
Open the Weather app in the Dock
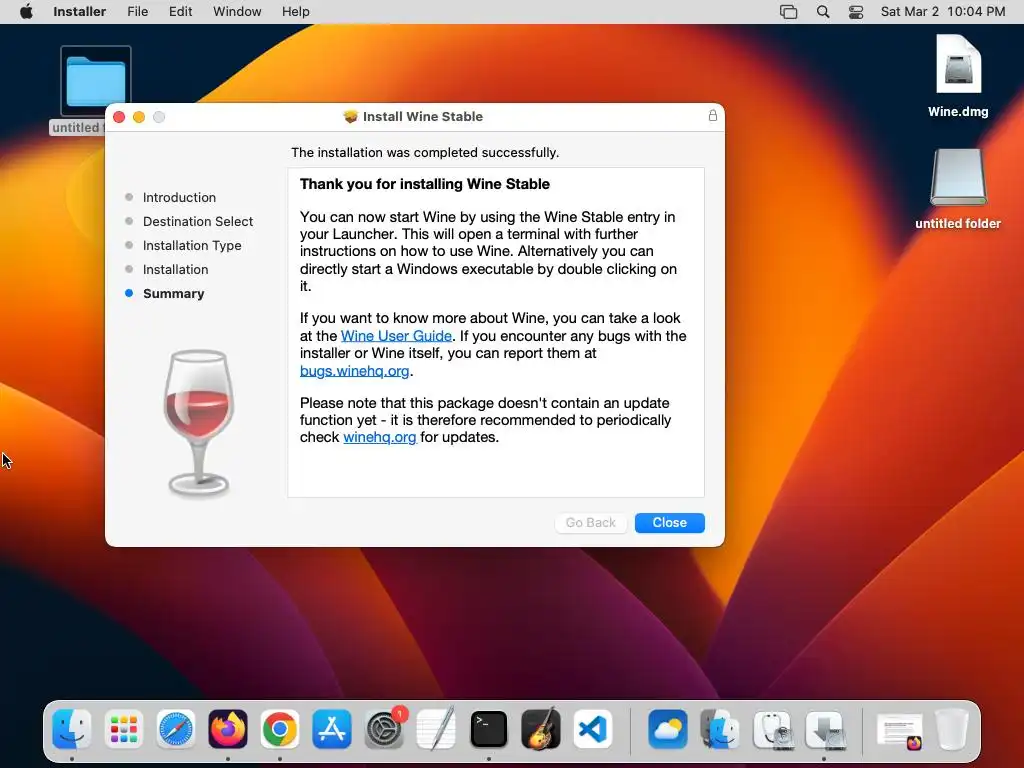coord(667,729)
